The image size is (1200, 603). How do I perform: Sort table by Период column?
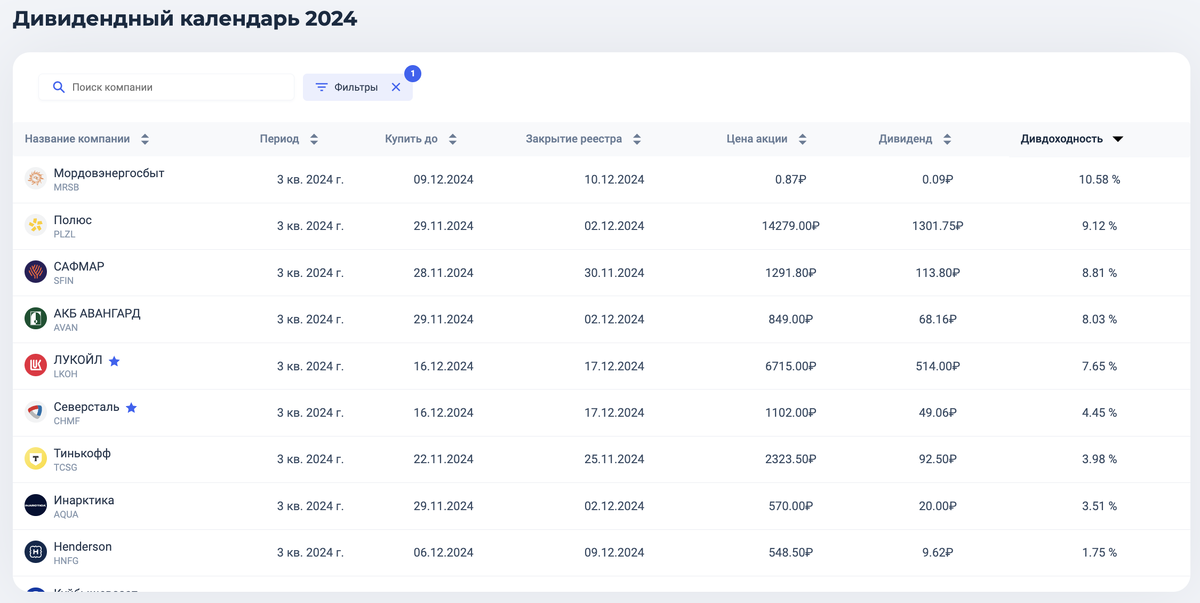click(x=314, y=139)
